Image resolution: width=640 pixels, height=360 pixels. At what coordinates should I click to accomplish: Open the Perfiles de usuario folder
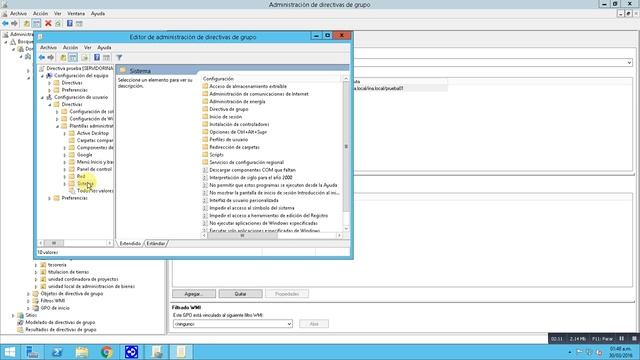[229, 140]
